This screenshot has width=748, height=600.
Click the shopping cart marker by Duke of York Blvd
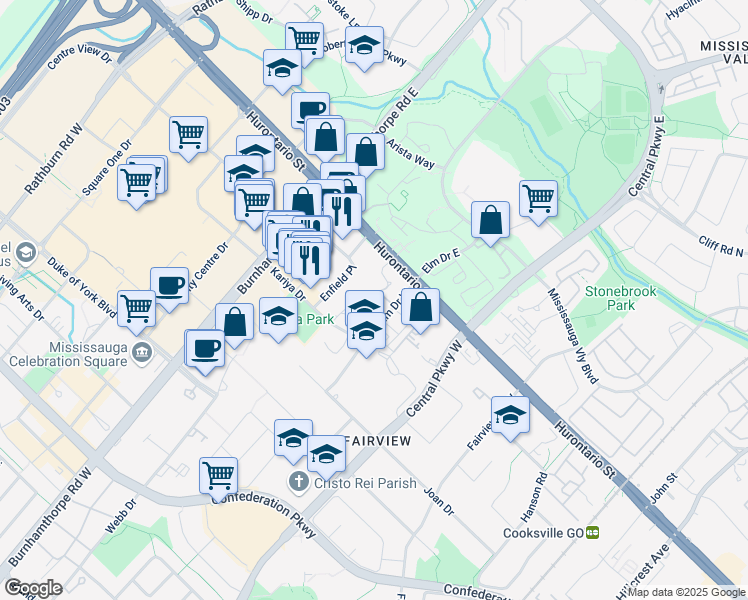pos(136,312)
